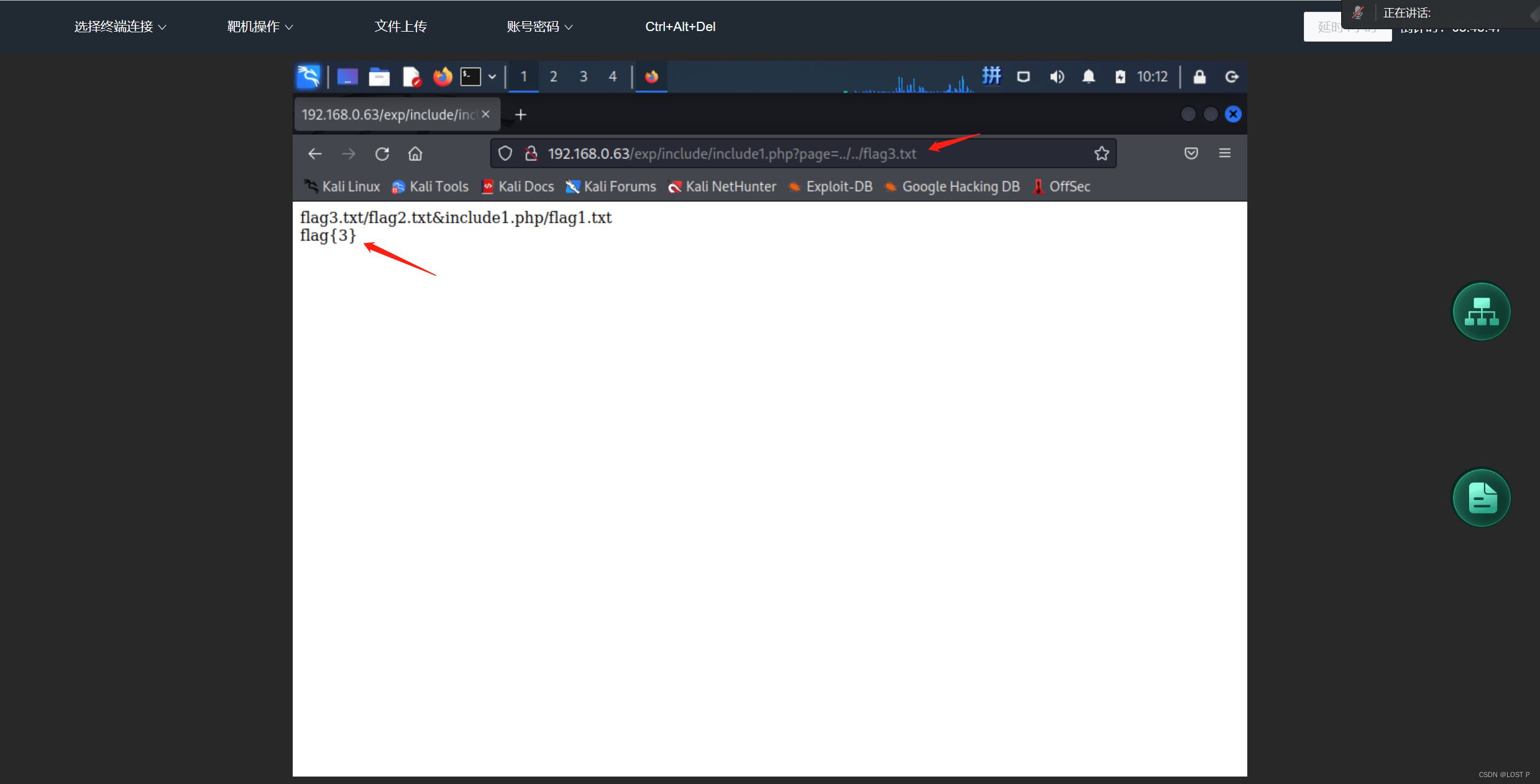Switch to workspace 1
1540x784 pixels.
pyautogui.click(x=524, y=77)
